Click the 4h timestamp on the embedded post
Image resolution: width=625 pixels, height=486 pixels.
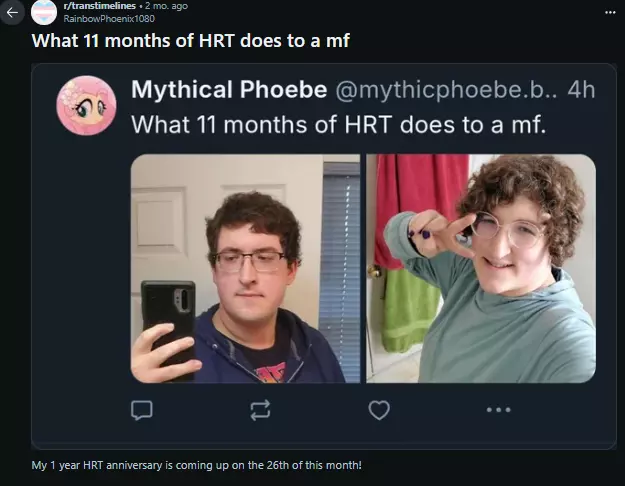click(581, 90)
